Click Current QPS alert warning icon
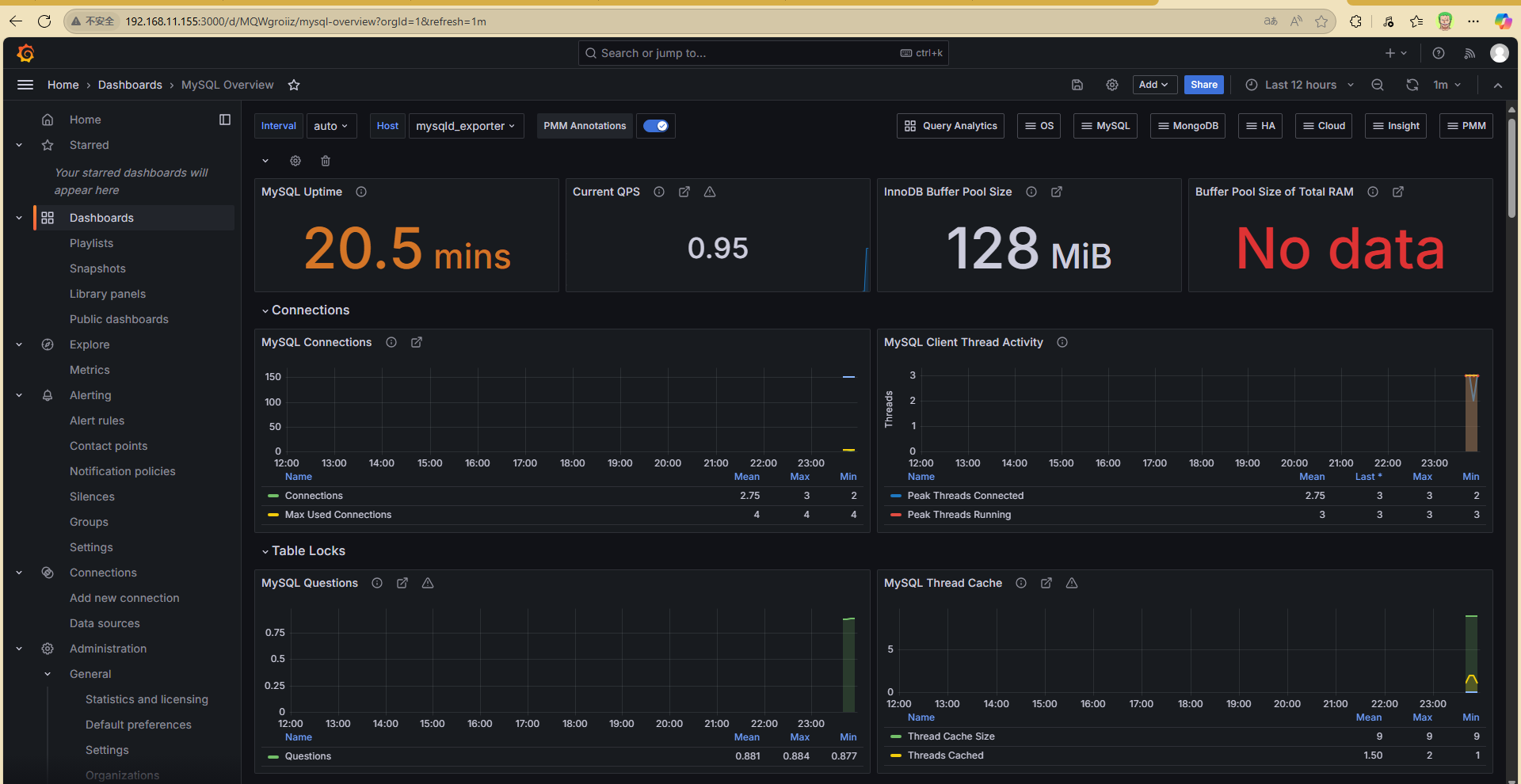Image resolution: width=1521 pixels, height=784 pixels. coord(710,192)
